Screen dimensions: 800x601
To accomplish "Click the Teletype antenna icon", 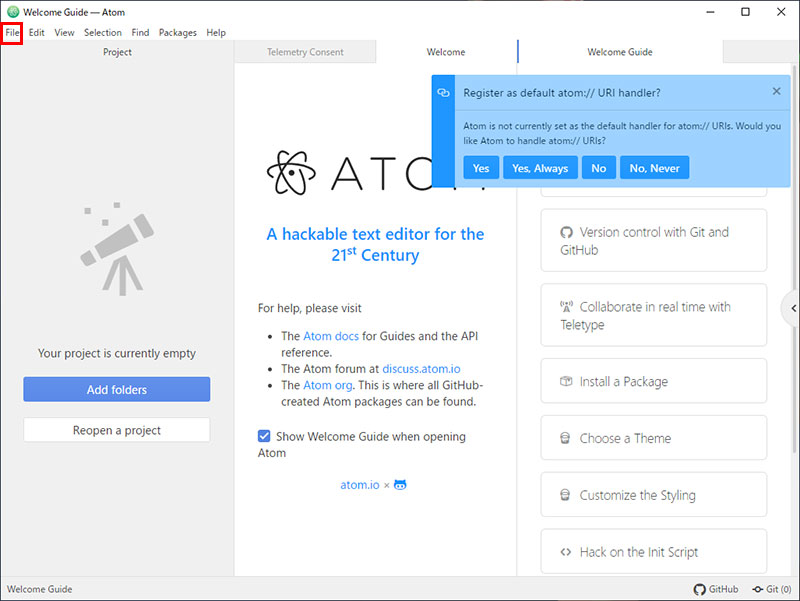I will coord(566,307).
